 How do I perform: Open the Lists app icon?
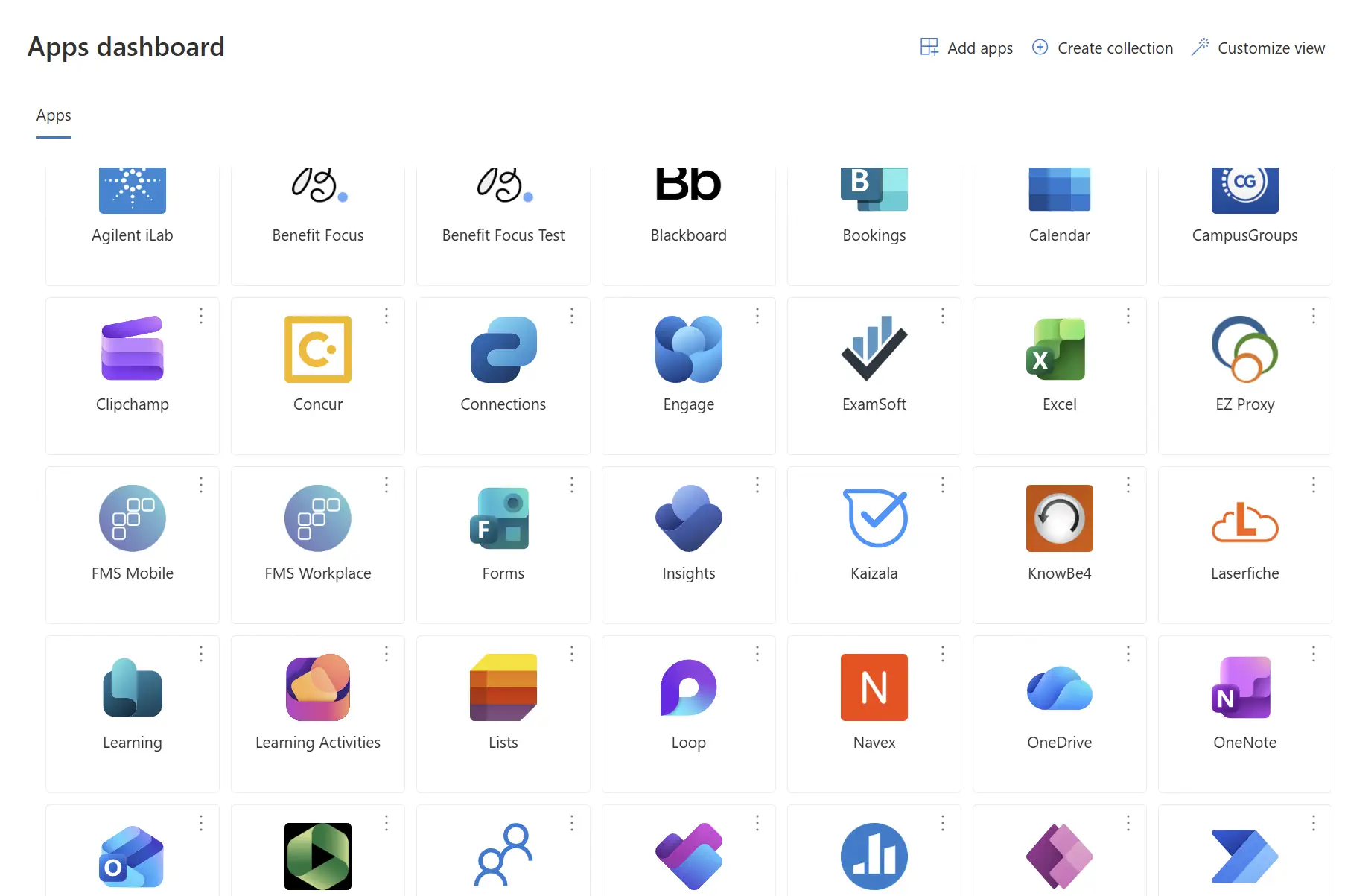tap(503, 687)
